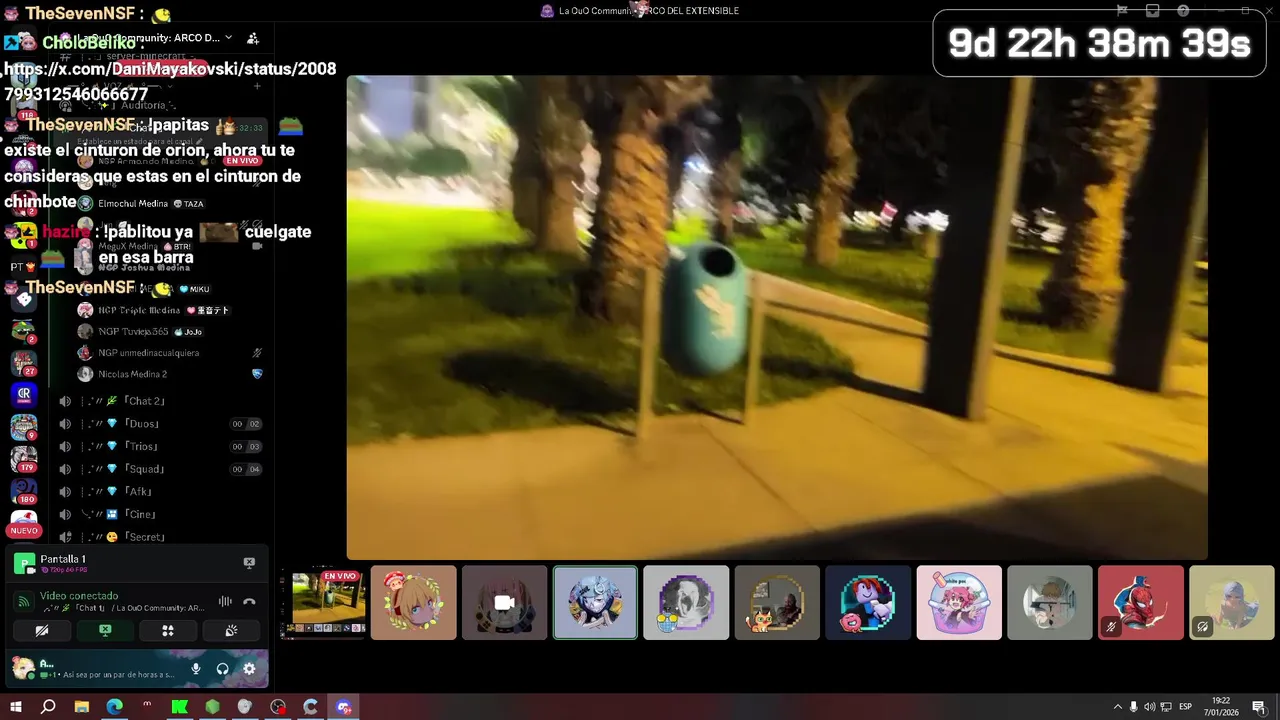Screen dimensions: 1280x720
Task: Open user settings gear
Action: coord(249,669)
